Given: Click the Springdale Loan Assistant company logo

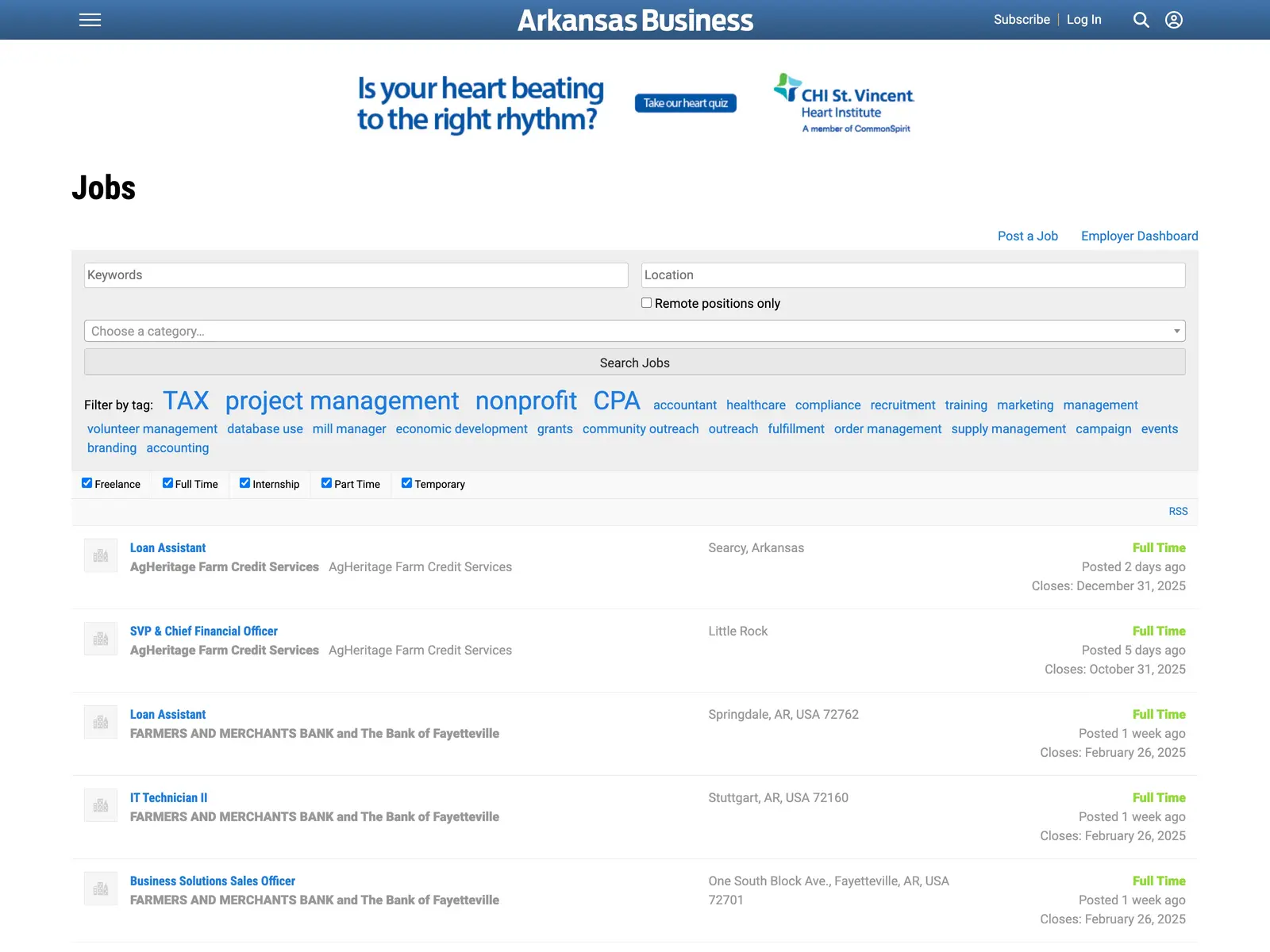Looking at the screenshot, I should (x=101, y=722).
